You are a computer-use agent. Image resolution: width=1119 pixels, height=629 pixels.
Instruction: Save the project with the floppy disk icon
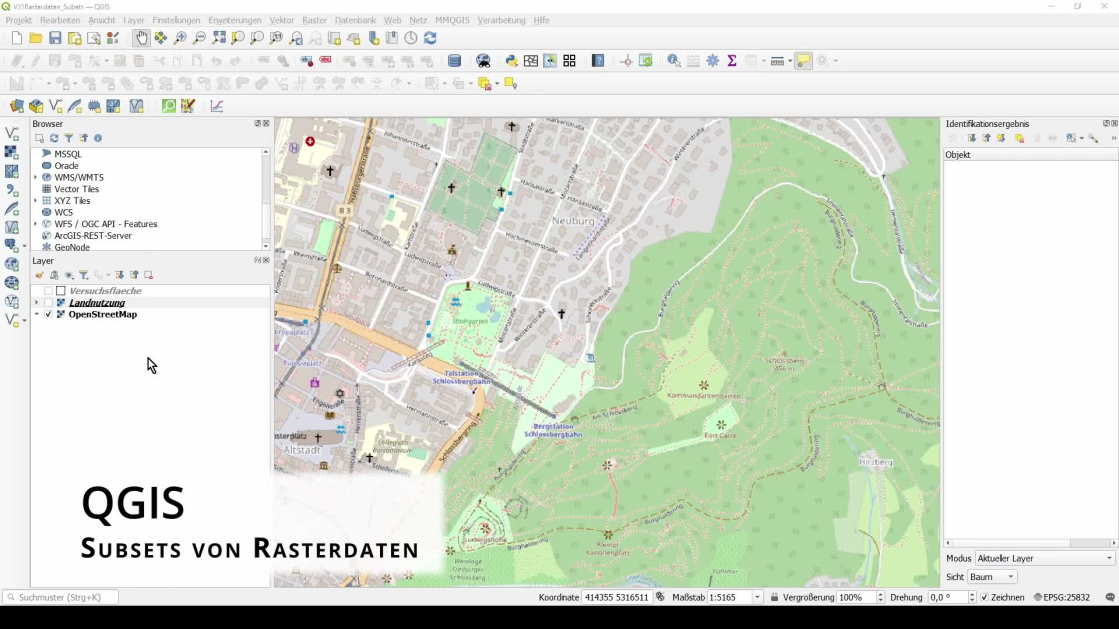pos(55,38)
